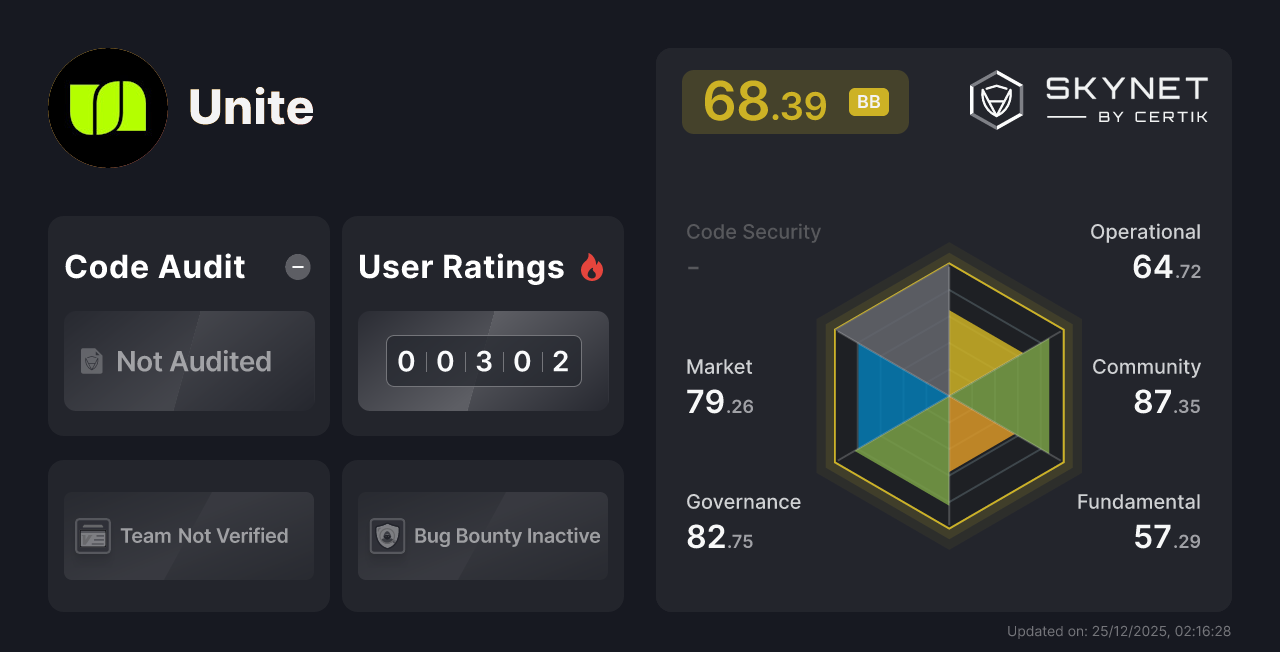Toggle the Team Not Verified status
The image size is (1280, 652).
(188, 536)
